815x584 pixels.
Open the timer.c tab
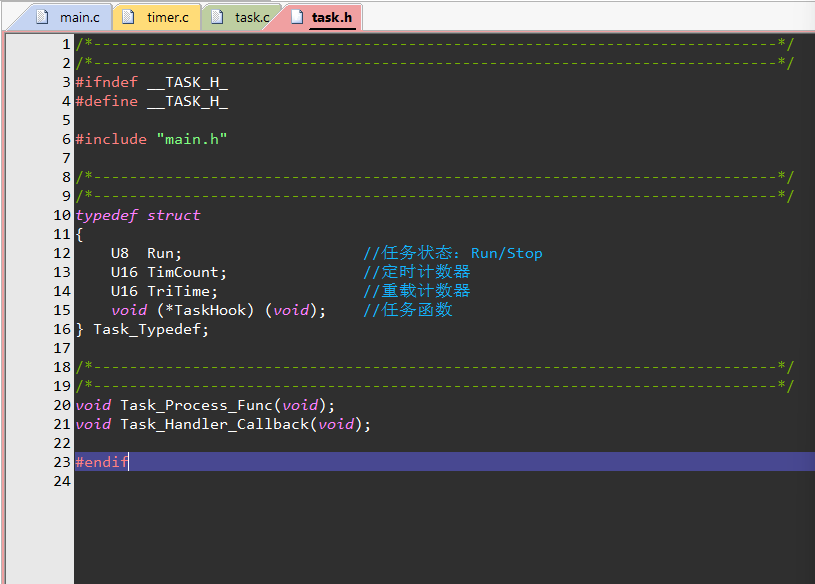click(156, 17)
